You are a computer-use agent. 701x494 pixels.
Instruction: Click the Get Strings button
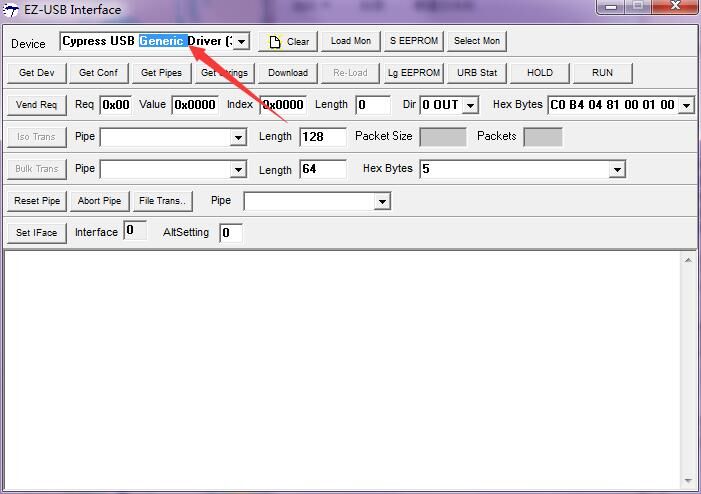224,73
